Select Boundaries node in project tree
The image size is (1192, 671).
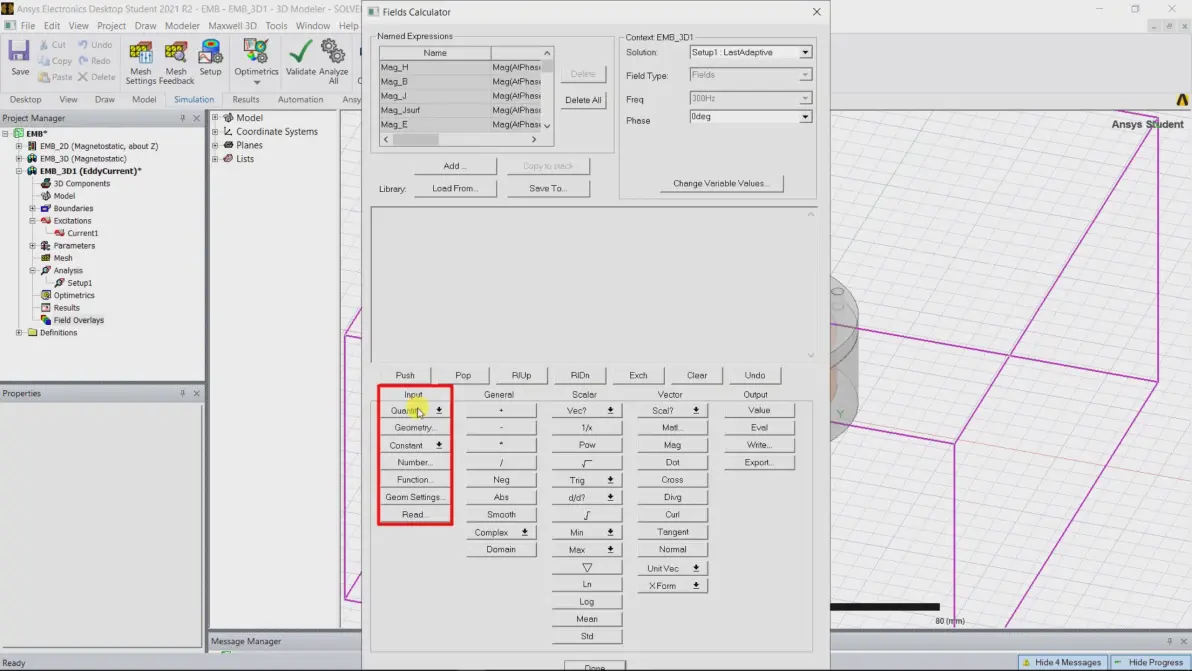pyautogui.click(x=73, y=208)
